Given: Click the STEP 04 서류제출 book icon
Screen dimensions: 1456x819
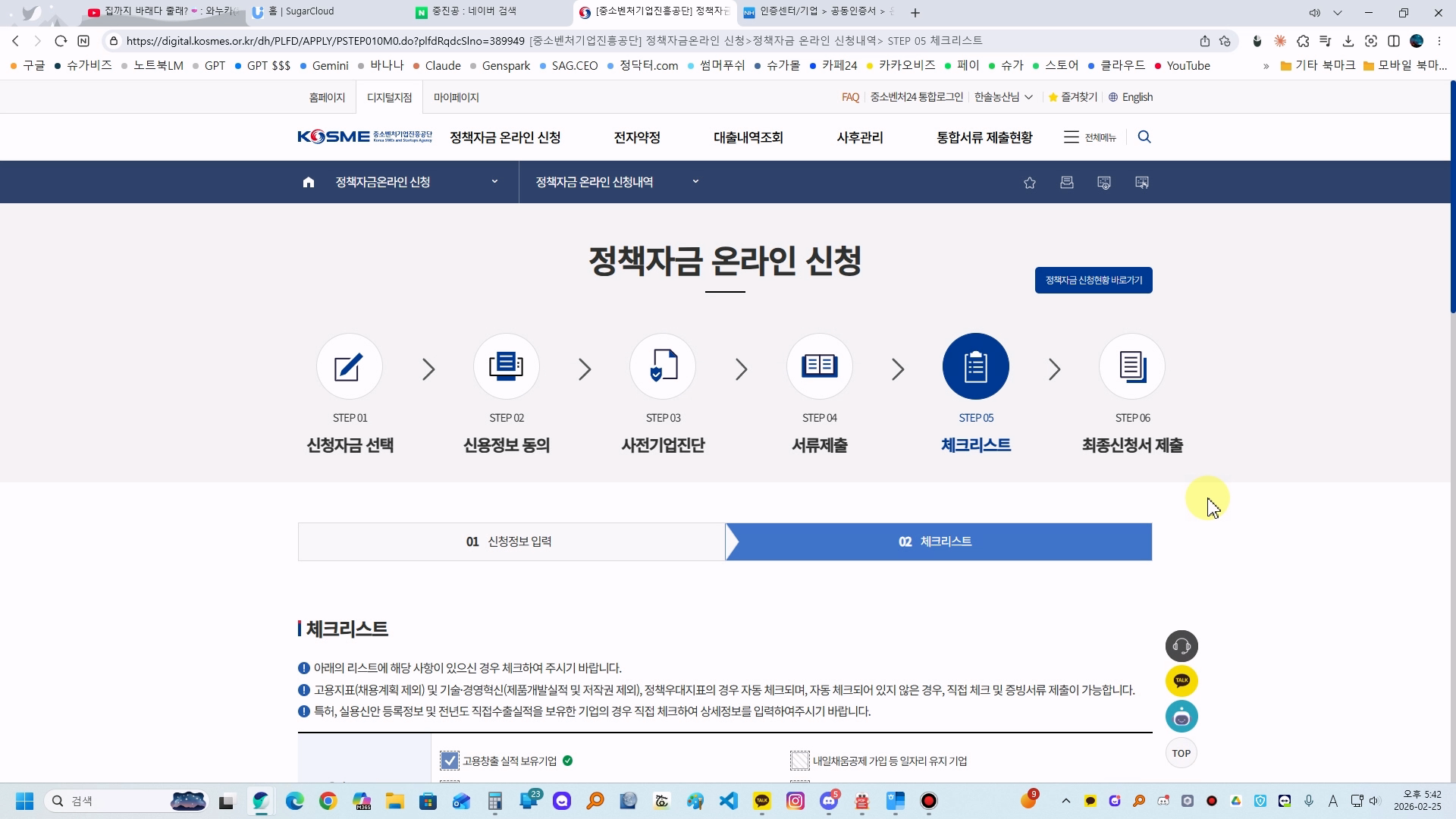Looking at the screenshot, I should [x=819, y=366].
